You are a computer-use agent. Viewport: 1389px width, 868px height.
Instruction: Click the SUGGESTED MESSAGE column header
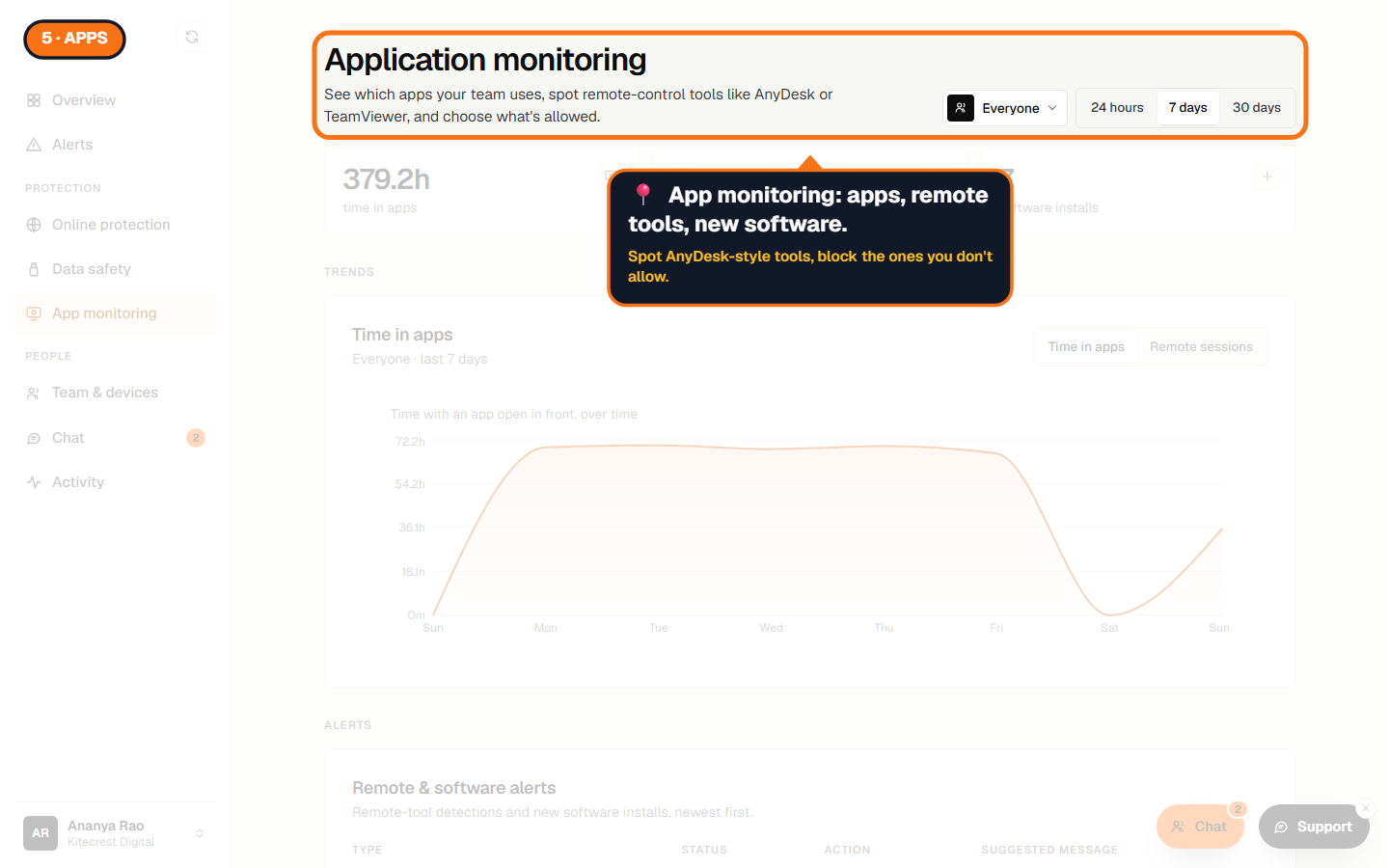coord(1049,850)
